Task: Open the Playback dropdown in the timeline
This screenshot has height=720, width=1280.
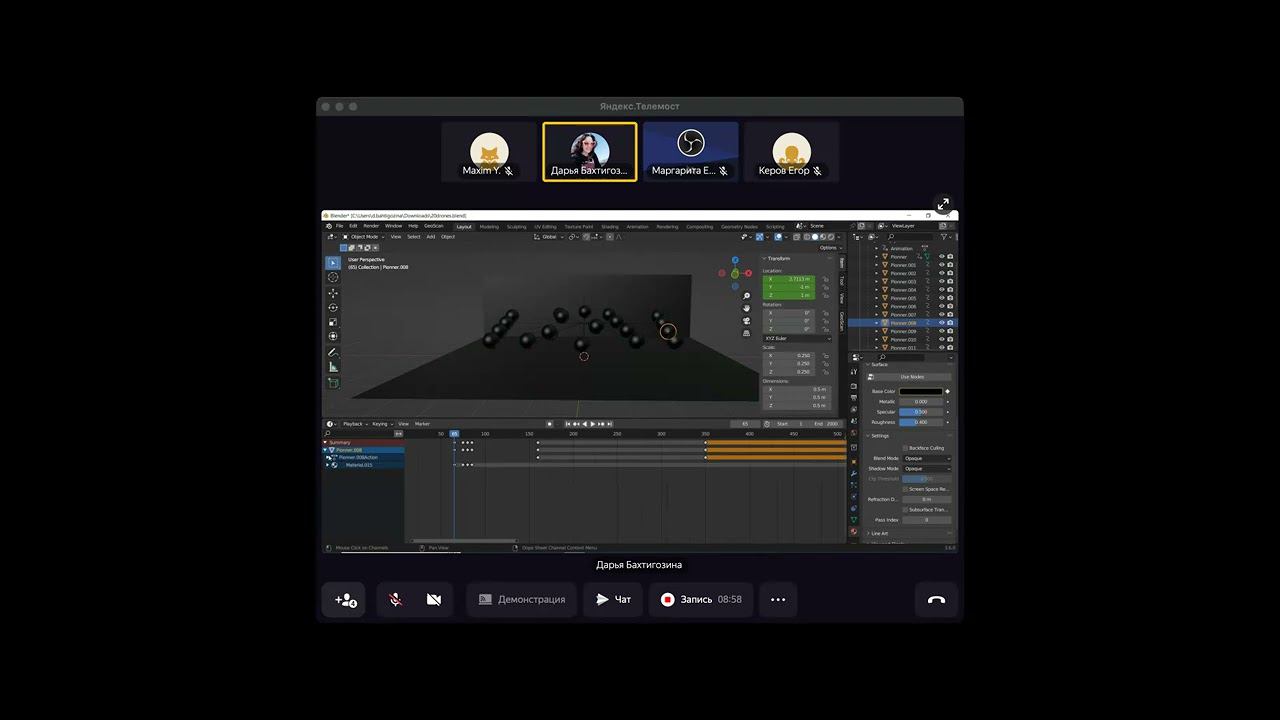Action: tap(354, 424)
